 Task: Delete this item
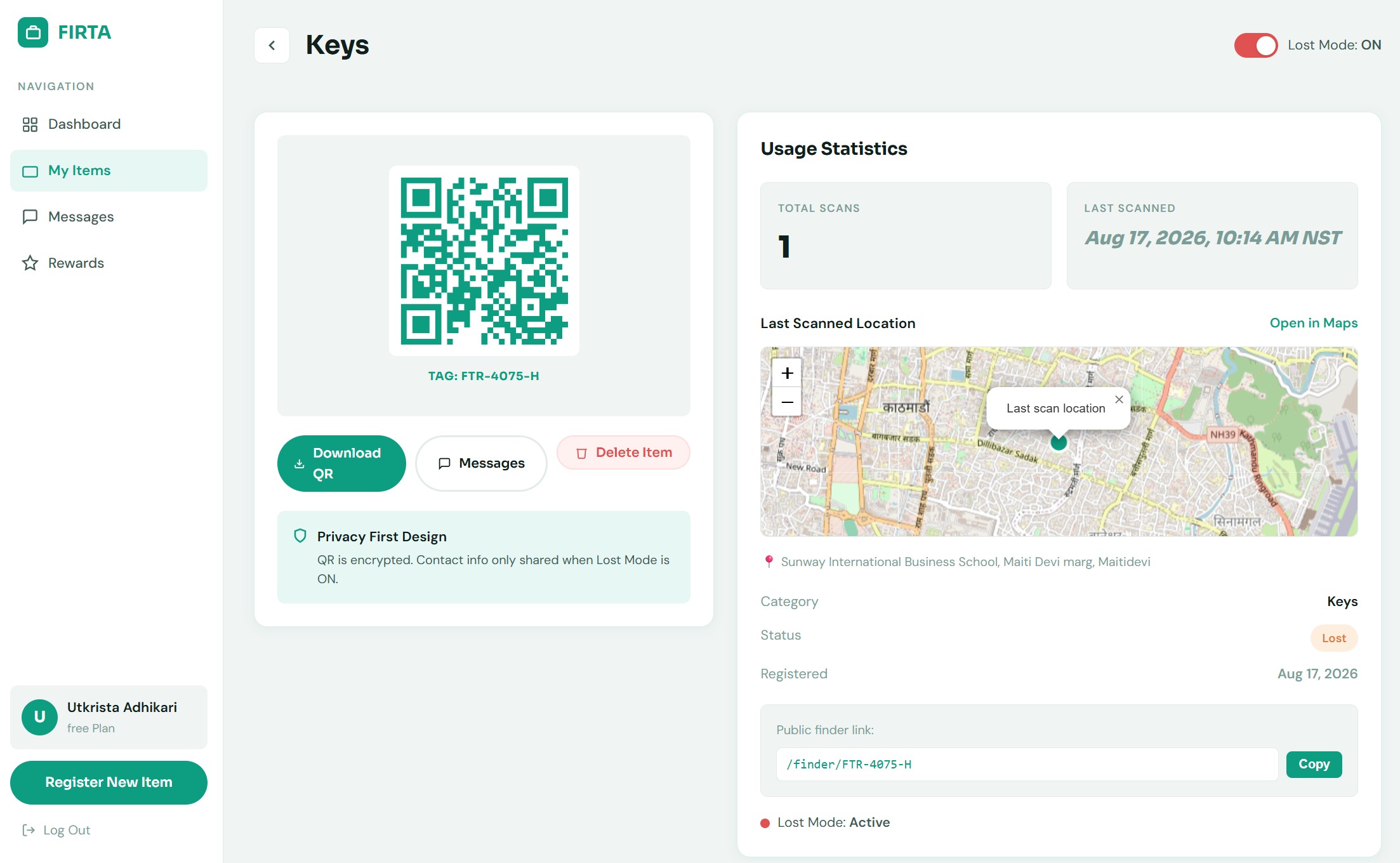point(623,452)
